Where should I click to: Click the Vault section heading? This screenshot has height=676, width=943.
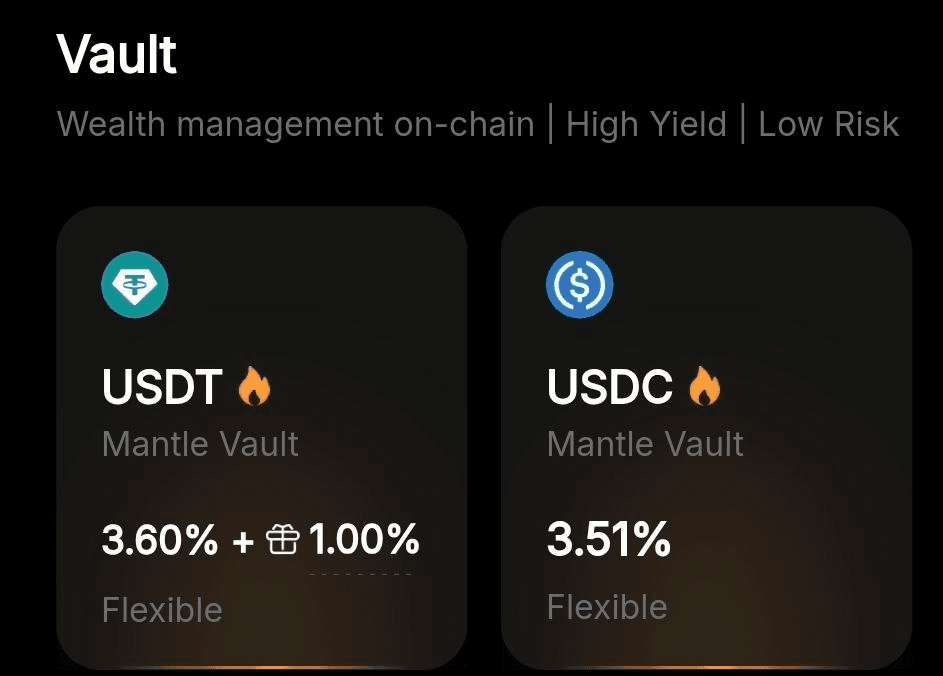tap(117, 54)
